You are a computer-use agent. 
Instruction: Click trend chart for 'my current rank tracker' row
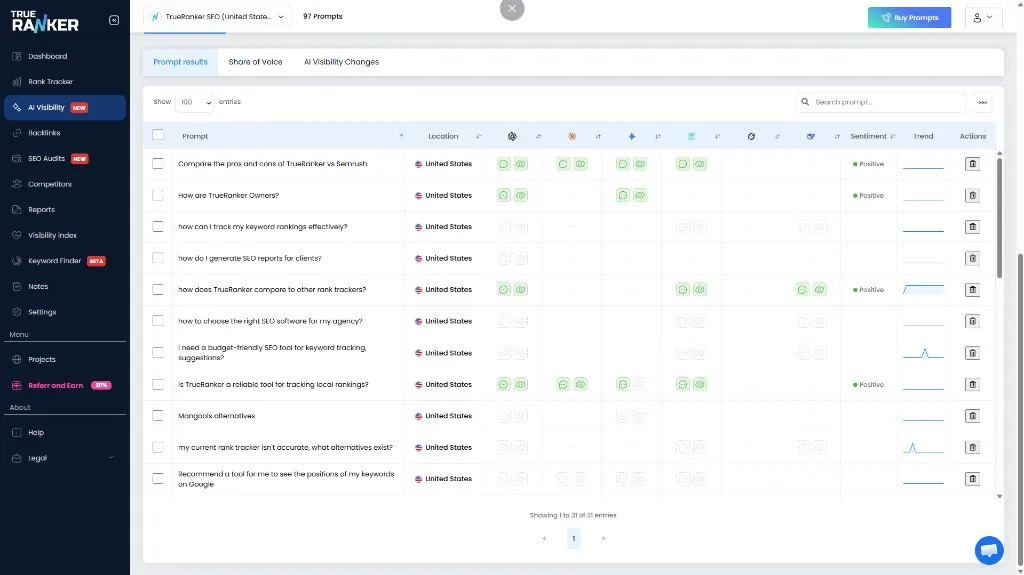coord(923,448)
